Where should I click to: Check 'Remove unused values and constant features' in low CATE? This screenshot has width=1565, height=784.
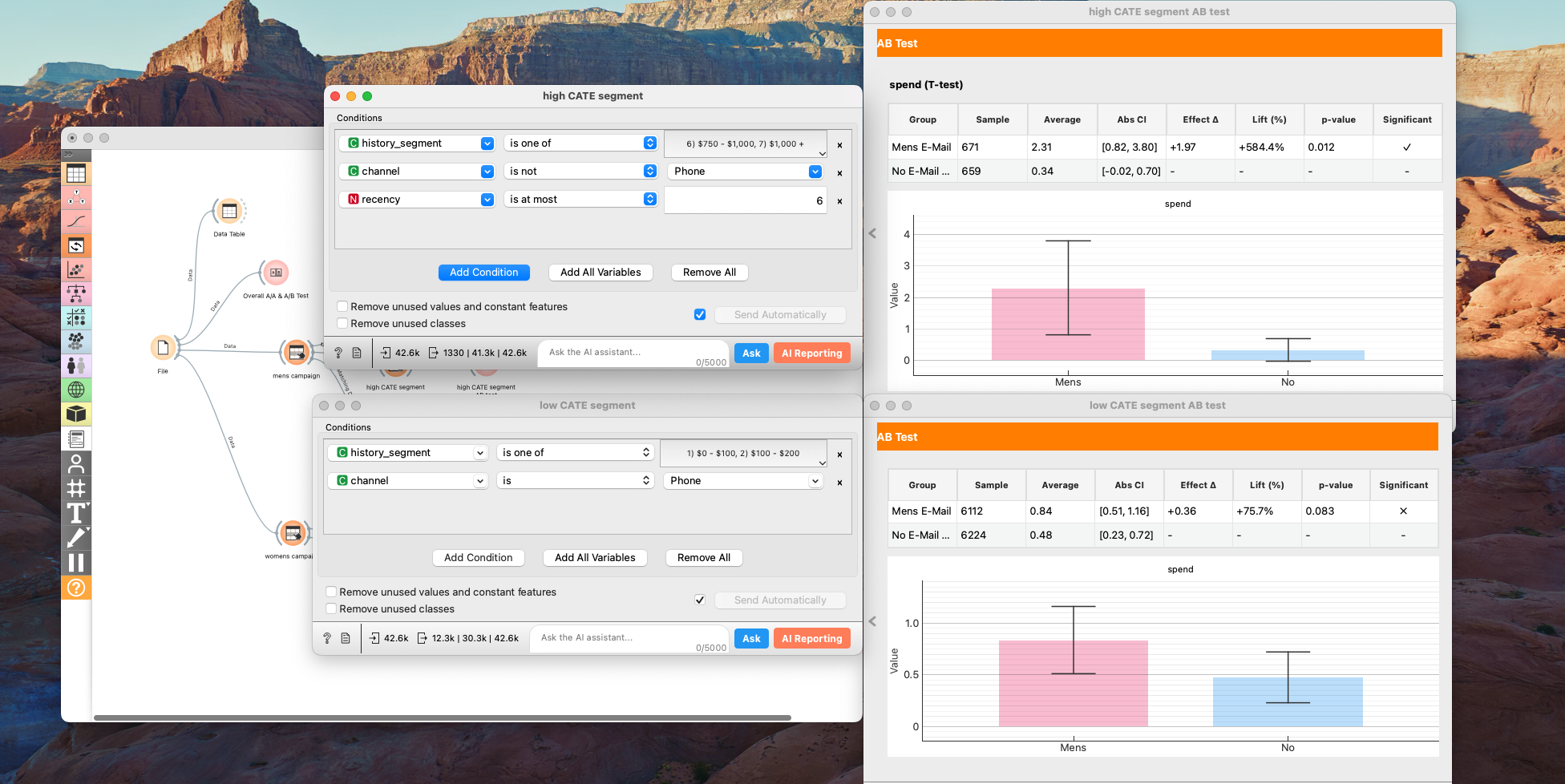click(x=331, y=592)
